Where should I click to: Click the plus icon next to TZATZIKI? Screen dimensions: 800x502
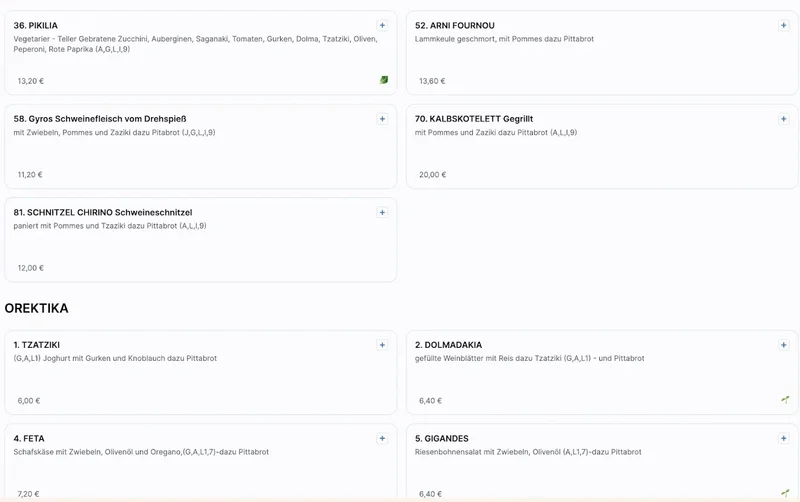click(x=382, y=345)
